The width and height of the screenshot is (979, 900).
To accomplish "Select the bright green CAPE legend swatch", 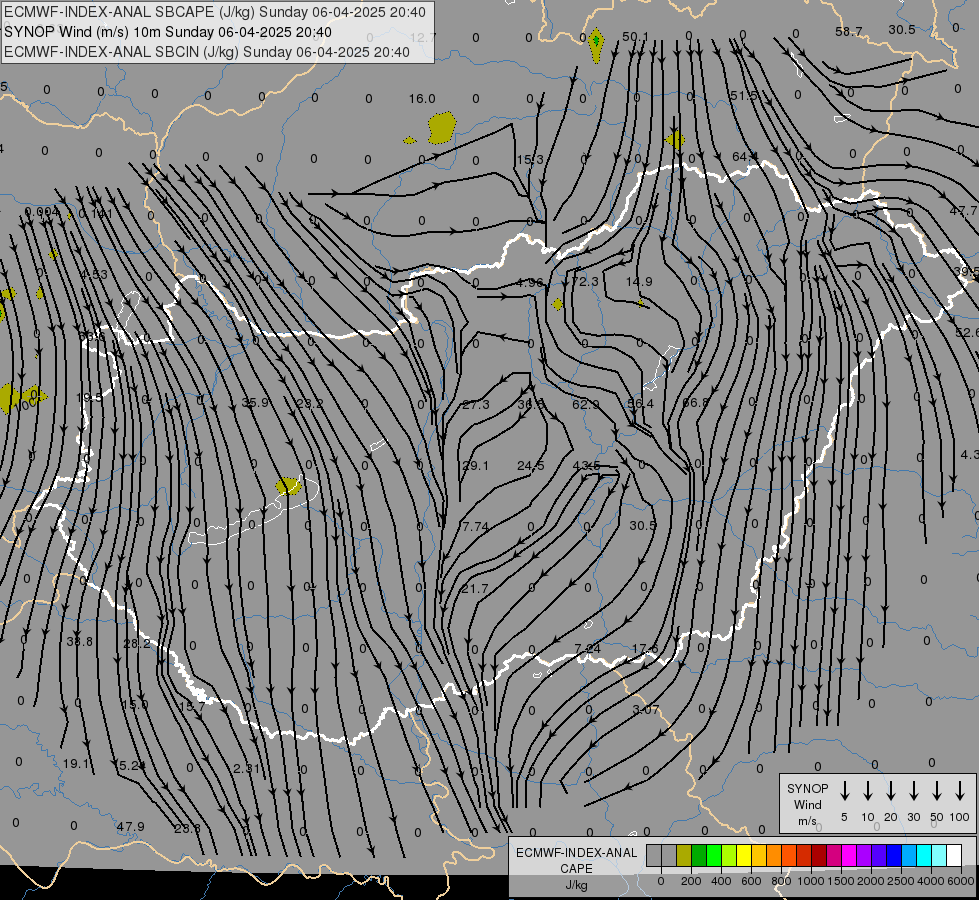I will pos(714,856).
